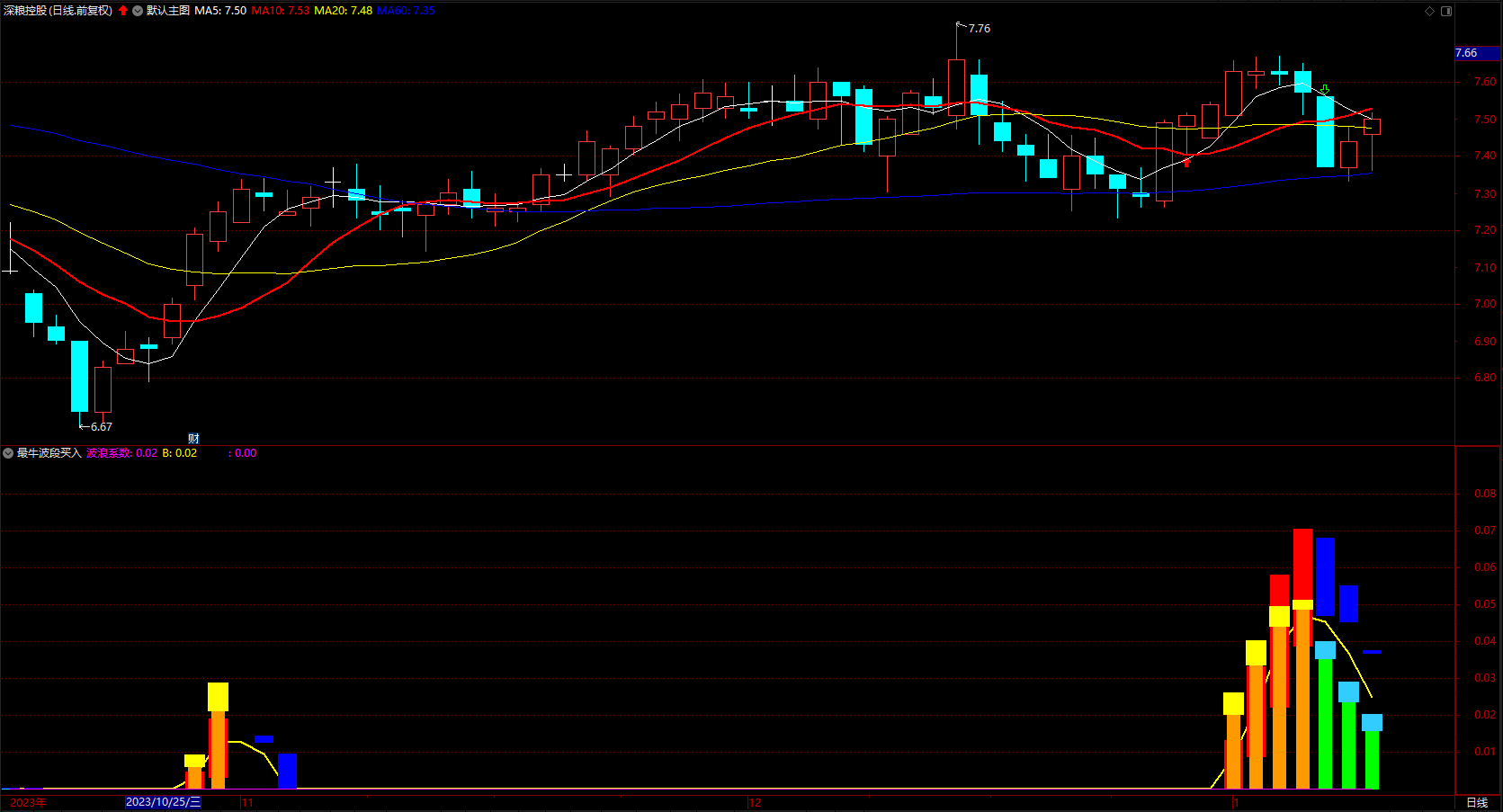
Task: Click the small red arrow signal on MA10
Action: click(1187, 163)
